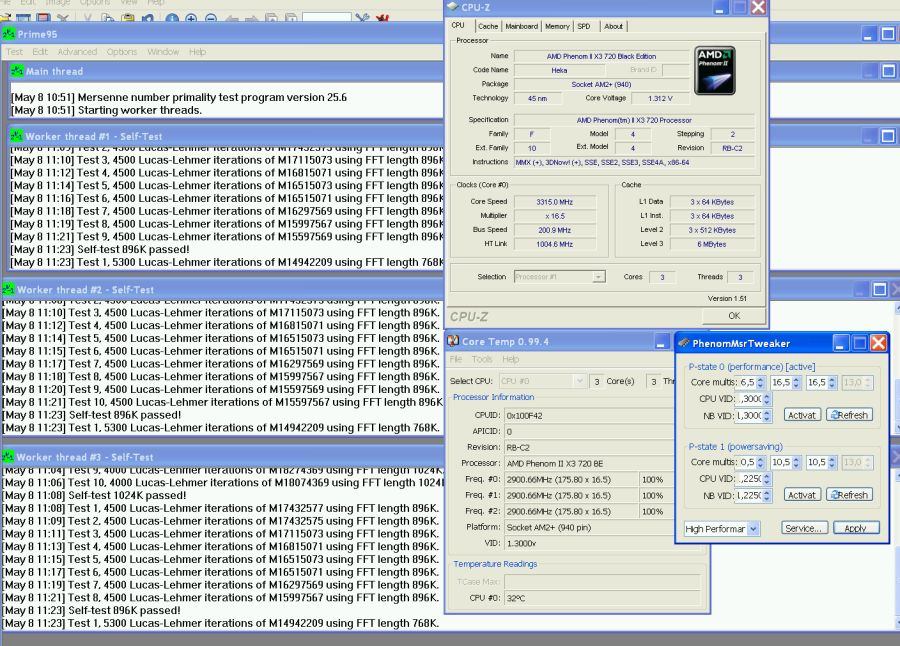The width and height of the screenshot is (900, 646).
Task: Click the red IrfanView mascot icon in top toolbar
Action: point(382,18)
